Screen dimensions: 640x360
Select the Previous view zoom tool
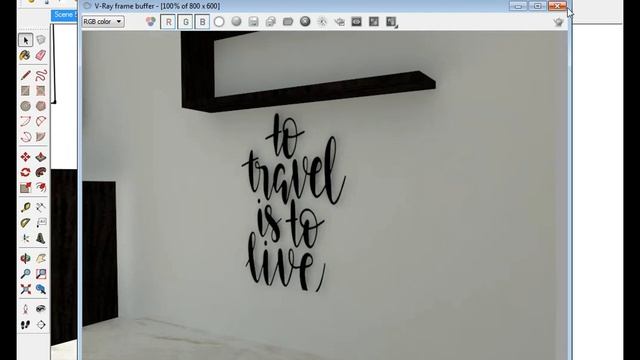click(41, 289)
